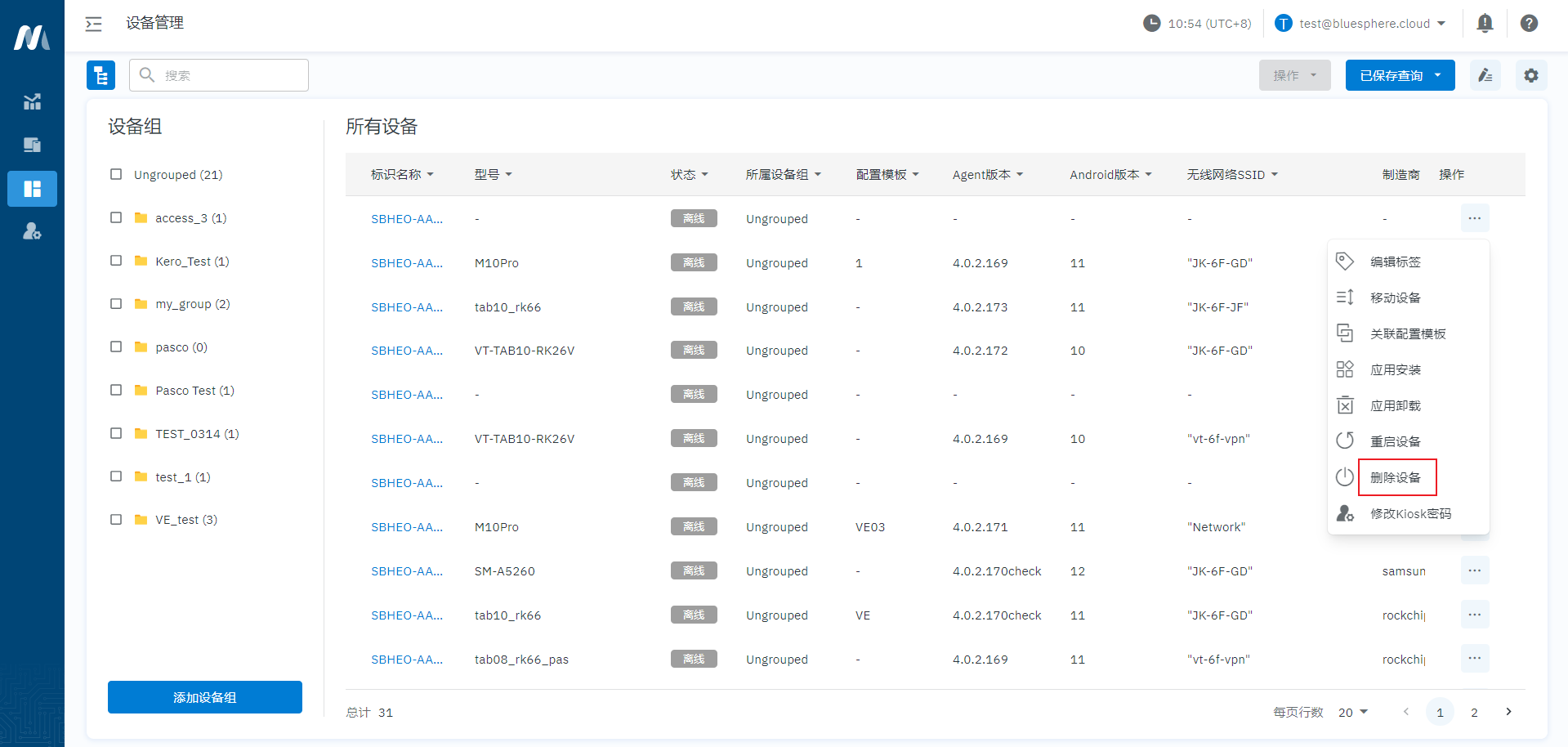Image resolution: width=1568 pixels, height=747 pixels.
Task: Check the Ungrouped (21) group checkbox
Action: (116, 174)
